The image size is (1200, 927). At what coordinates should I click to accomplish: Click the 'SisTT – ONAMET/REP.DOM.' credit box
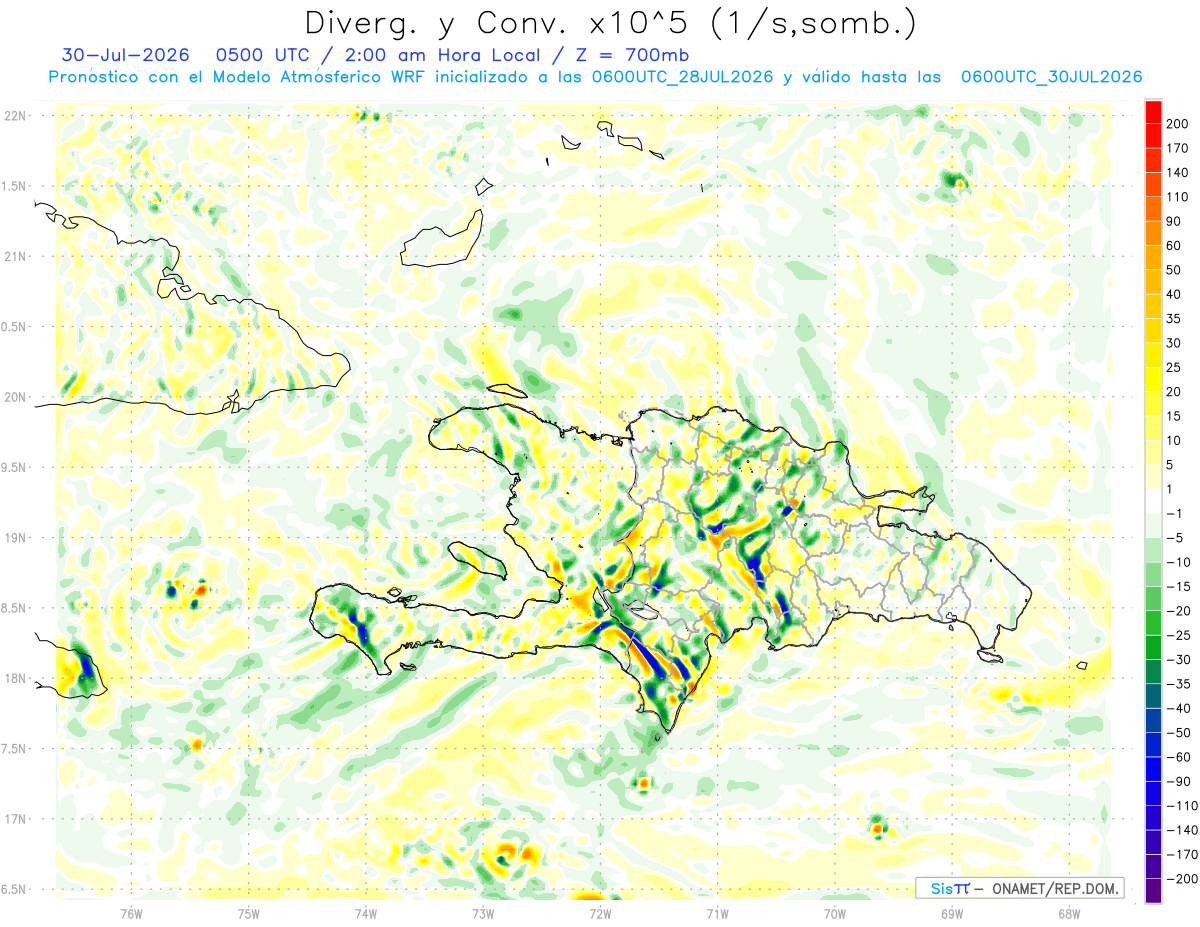(1019, 888)
